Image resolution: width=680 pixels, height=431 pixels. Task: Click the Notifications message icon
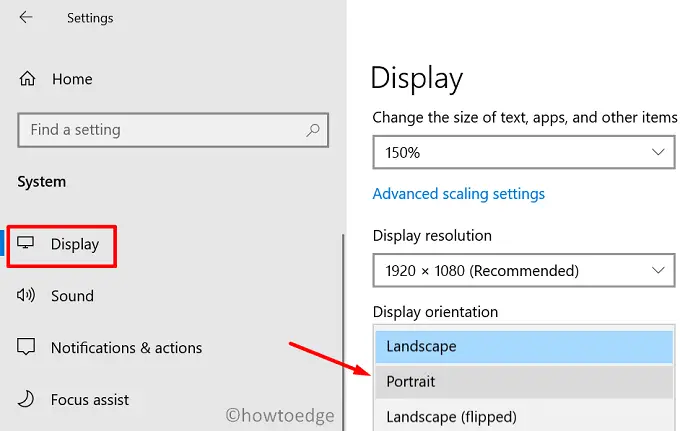[x=27, y=348]
